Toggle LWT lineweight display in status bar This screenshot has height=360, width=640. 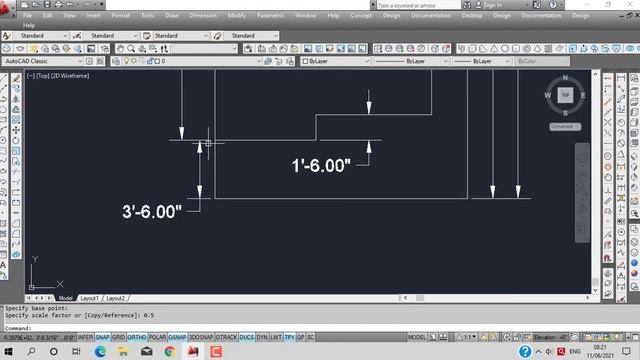point(276,337)
